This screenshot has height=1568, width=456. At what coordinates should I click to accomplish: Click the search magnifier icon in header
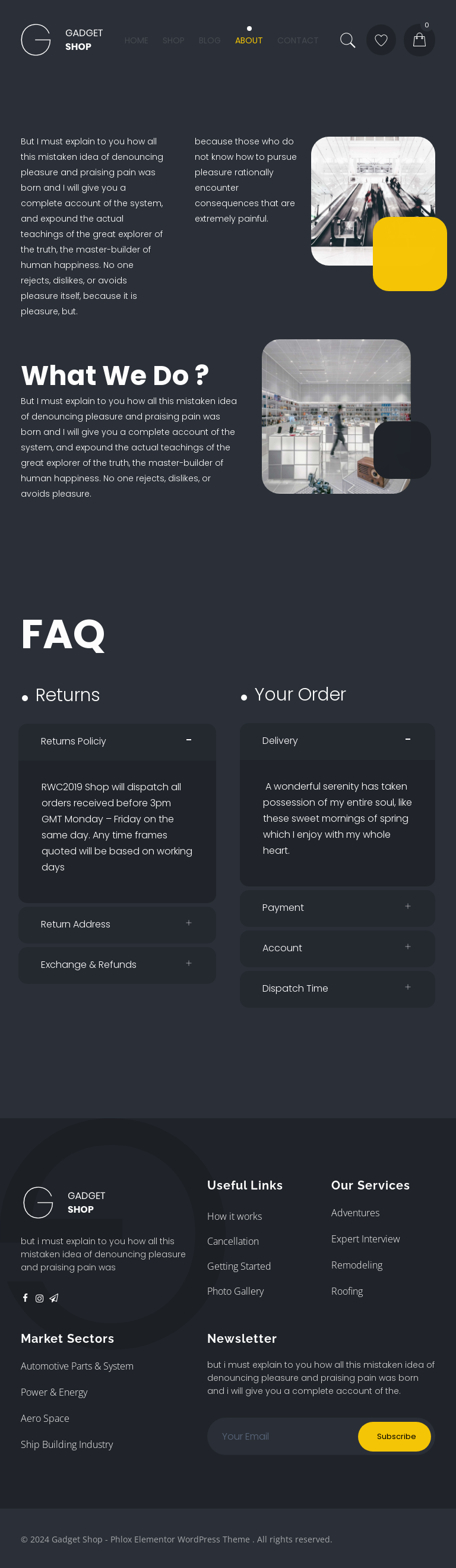pyautogui.click(x=347, y=40)
